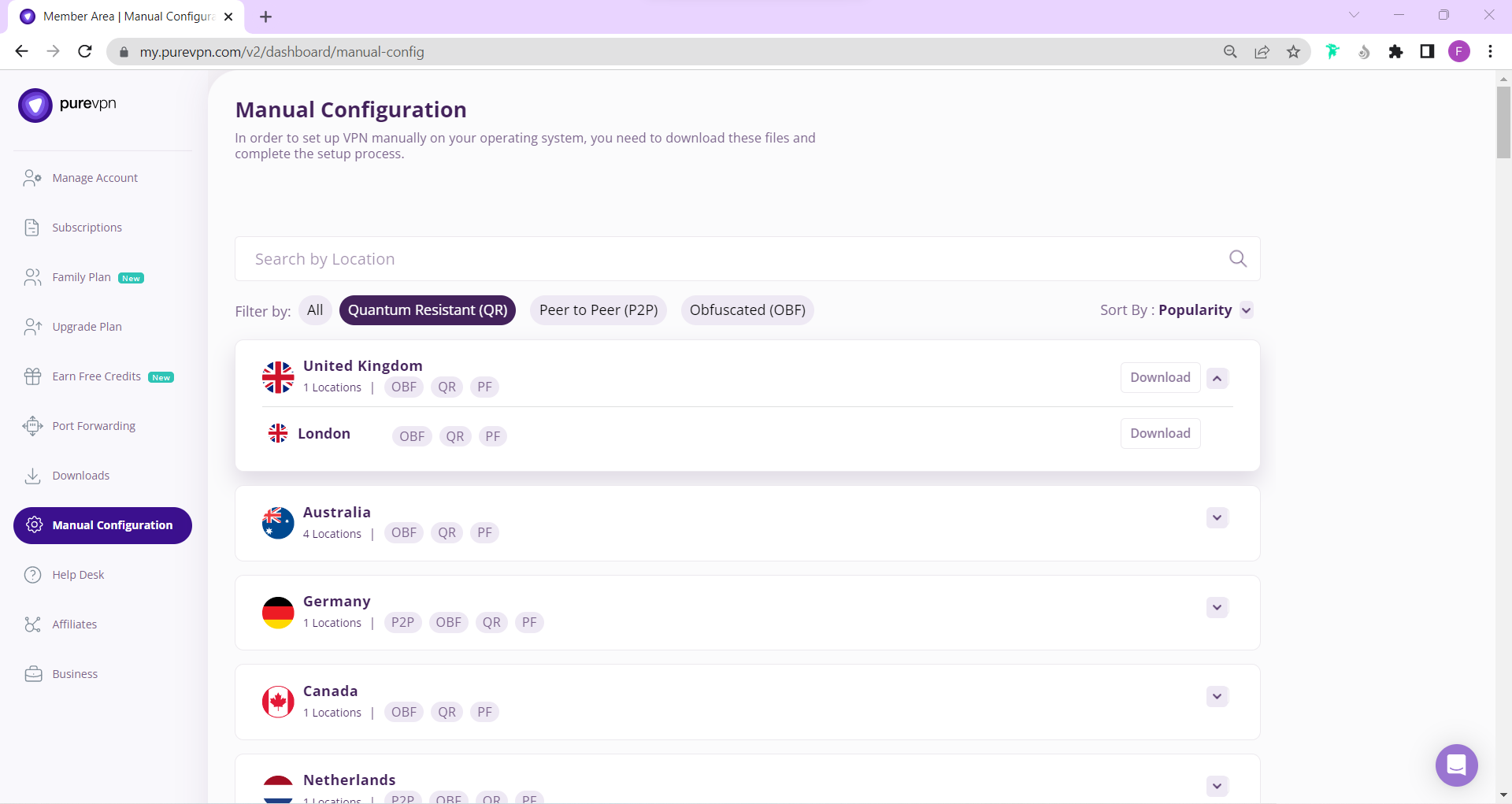Image resolution: width=1512 pixels, height=804 pixels.
Task: Expand the Australia locations
Action: [1217, 517]
